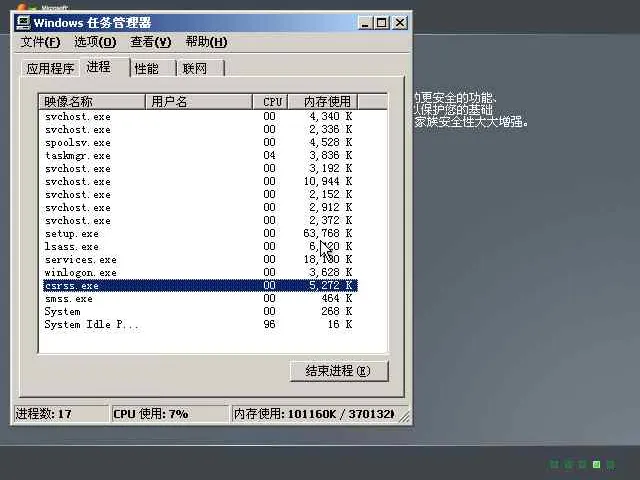Switch to the 应用程序 tab
Image resolution: width=640 pixels, height=480 pixels.
tap(50, 68)
